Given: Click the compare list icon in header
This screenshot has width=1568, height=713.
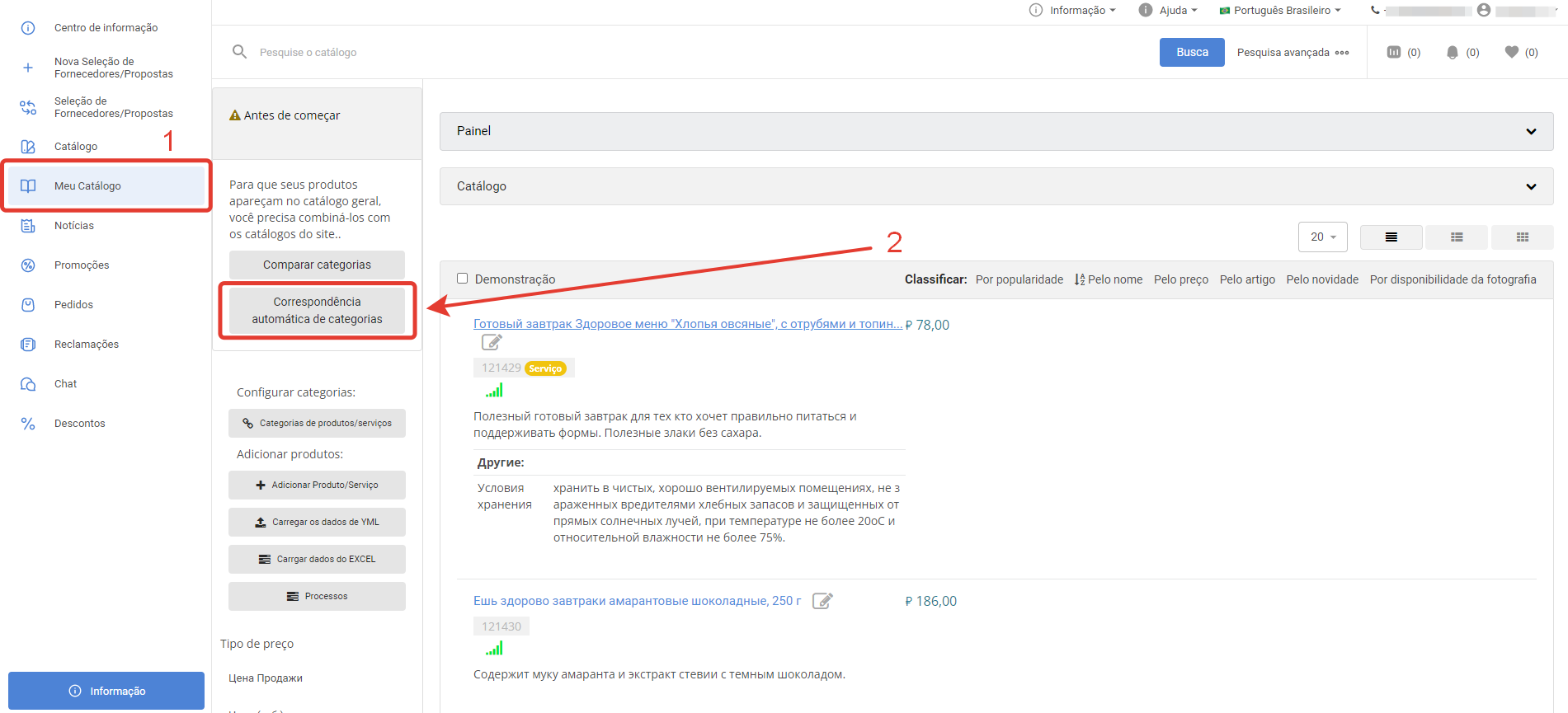Looking at the screenshot, I should tap(1394, 52).
